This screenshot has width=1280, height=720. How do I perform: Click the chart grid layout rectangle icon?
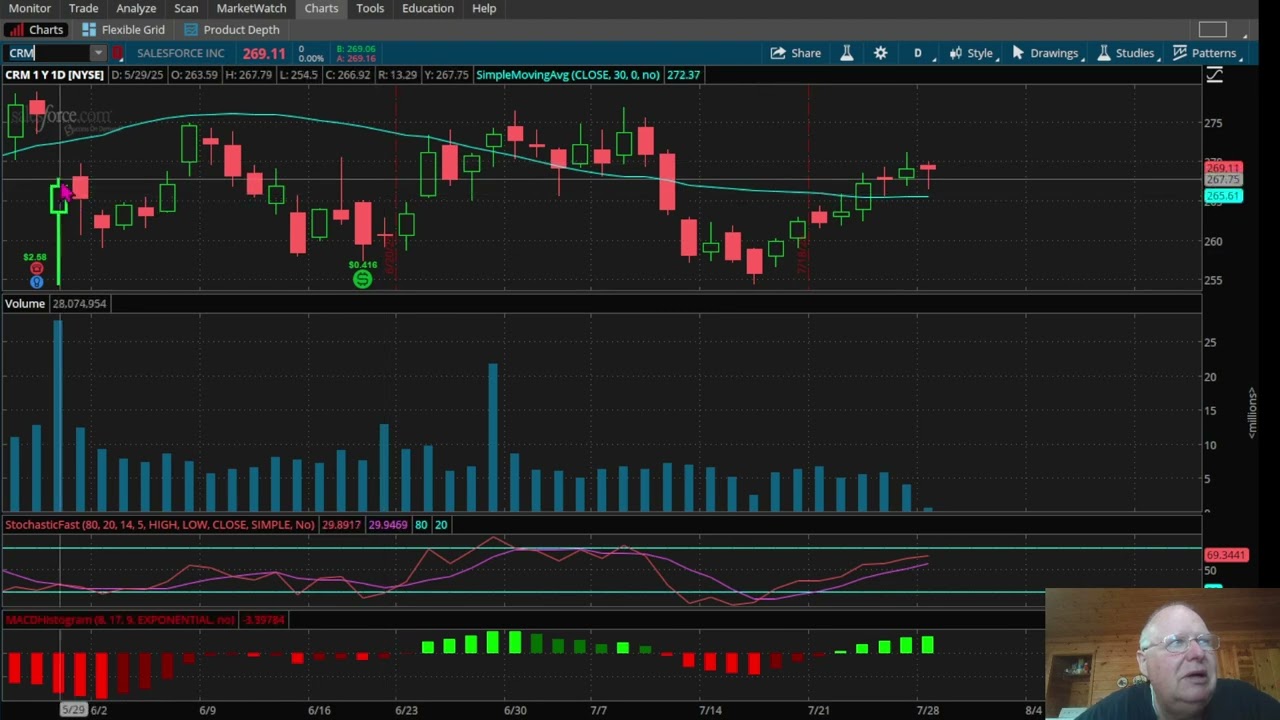point(1212,30)
